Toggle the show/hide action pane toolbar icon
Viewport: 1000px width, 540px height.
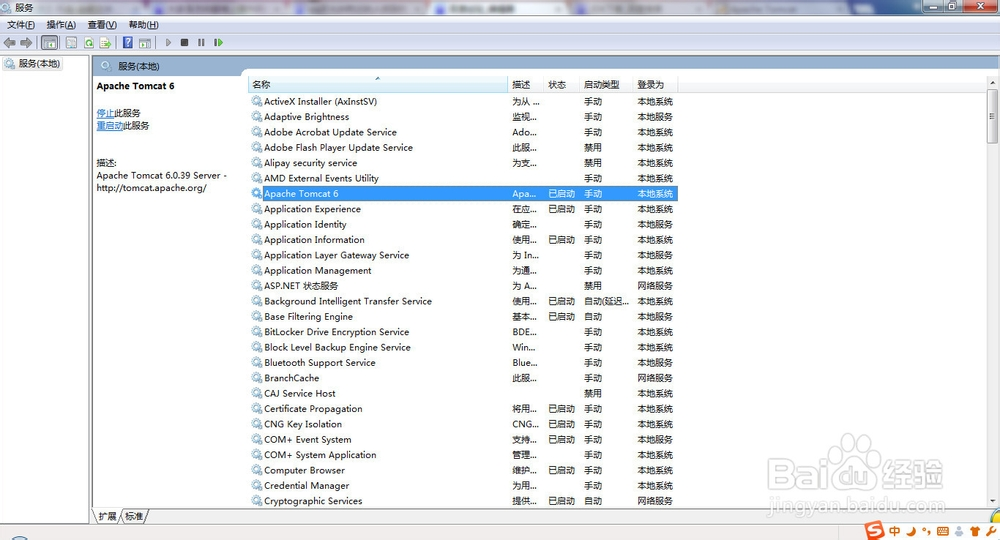[145, 43]
